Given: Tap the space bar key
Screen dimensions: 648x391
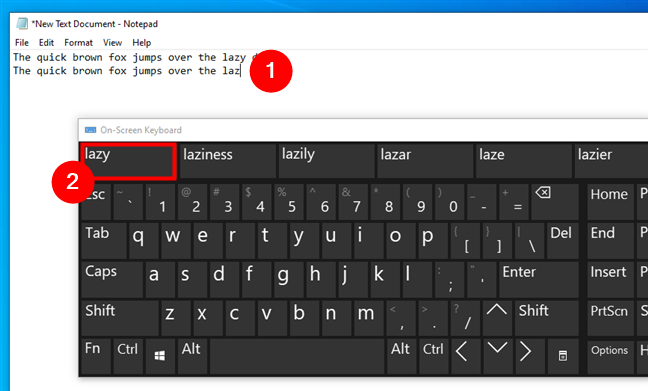Looking at the screenshot, I should coord(297,356).
